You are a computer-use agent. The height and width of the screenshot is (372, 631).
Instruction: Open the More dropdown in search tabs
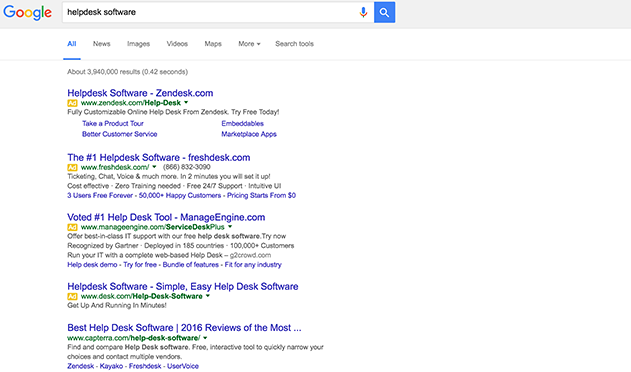point(249,44)
